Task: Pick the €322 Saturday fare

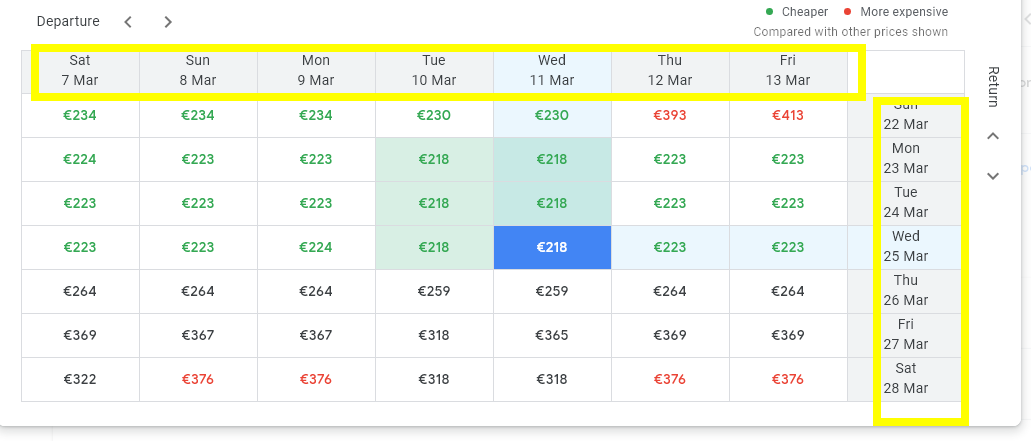Action: (x=80, y=379)
